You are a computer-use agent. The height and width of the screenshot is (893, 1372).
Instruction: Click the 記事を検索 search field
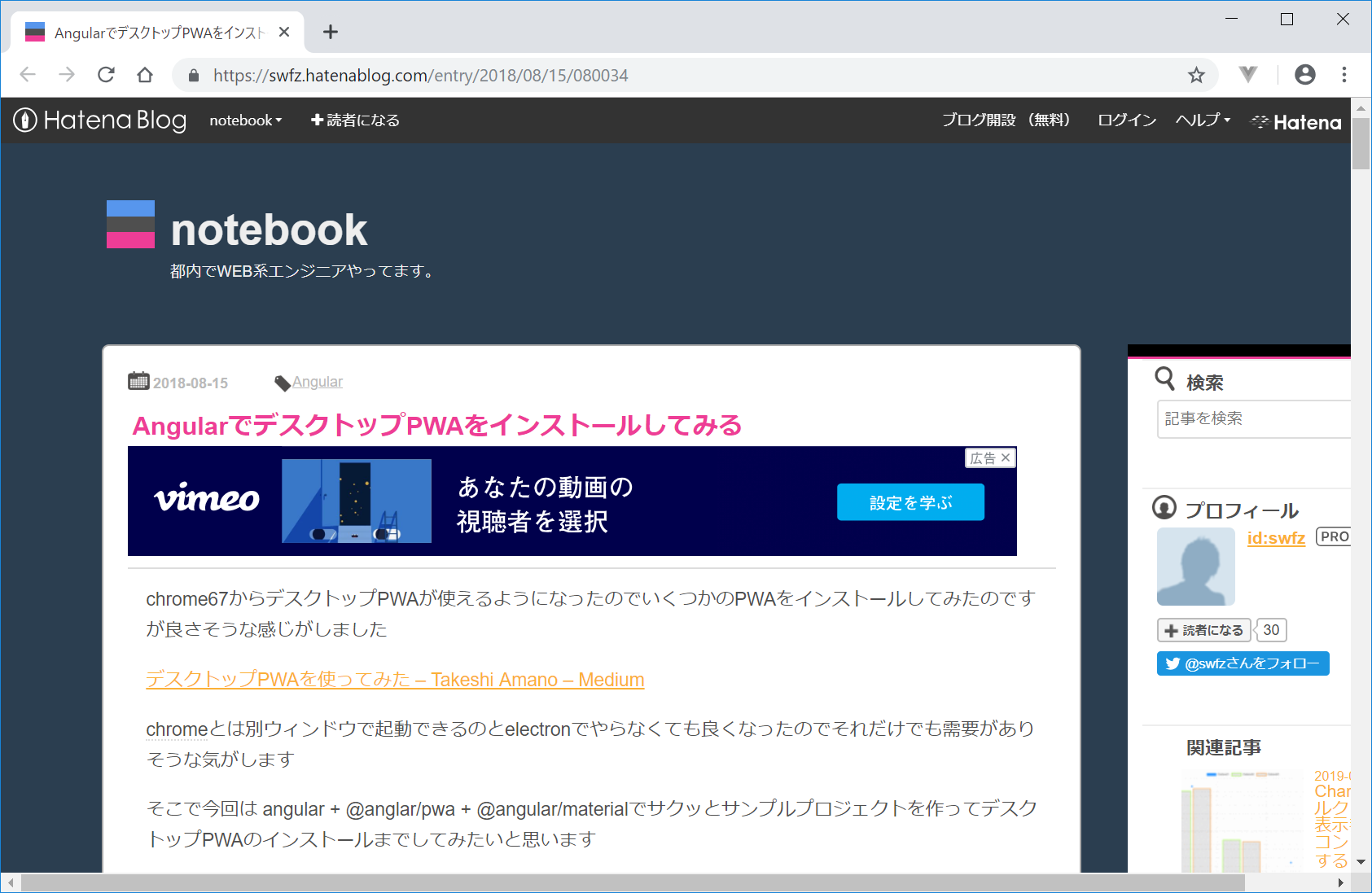click(1252, 419)
